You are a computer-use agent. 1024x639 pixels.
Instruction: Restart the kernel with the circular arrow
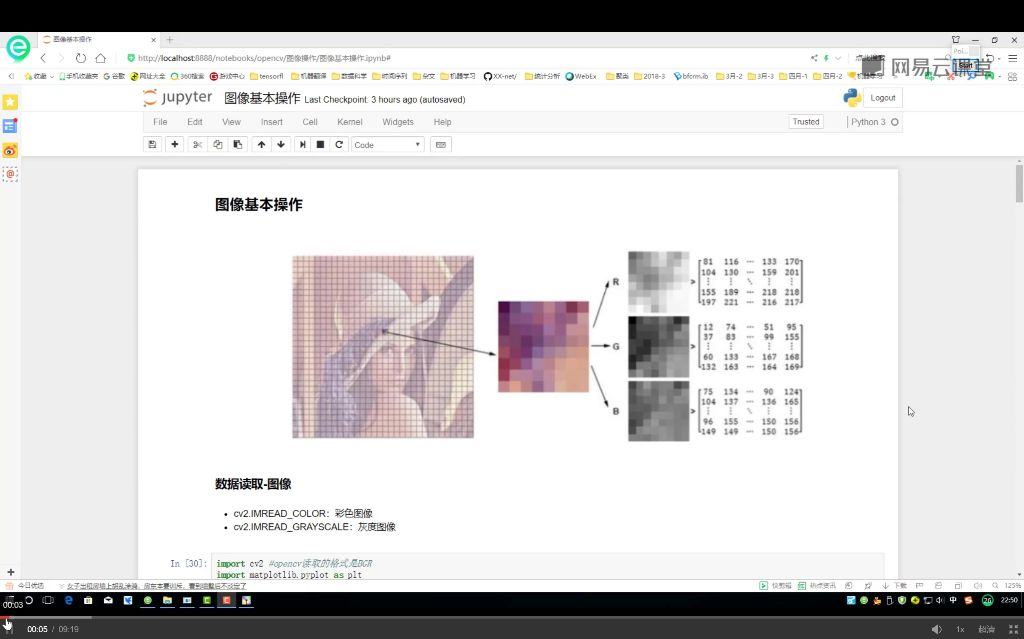point(339,144)
